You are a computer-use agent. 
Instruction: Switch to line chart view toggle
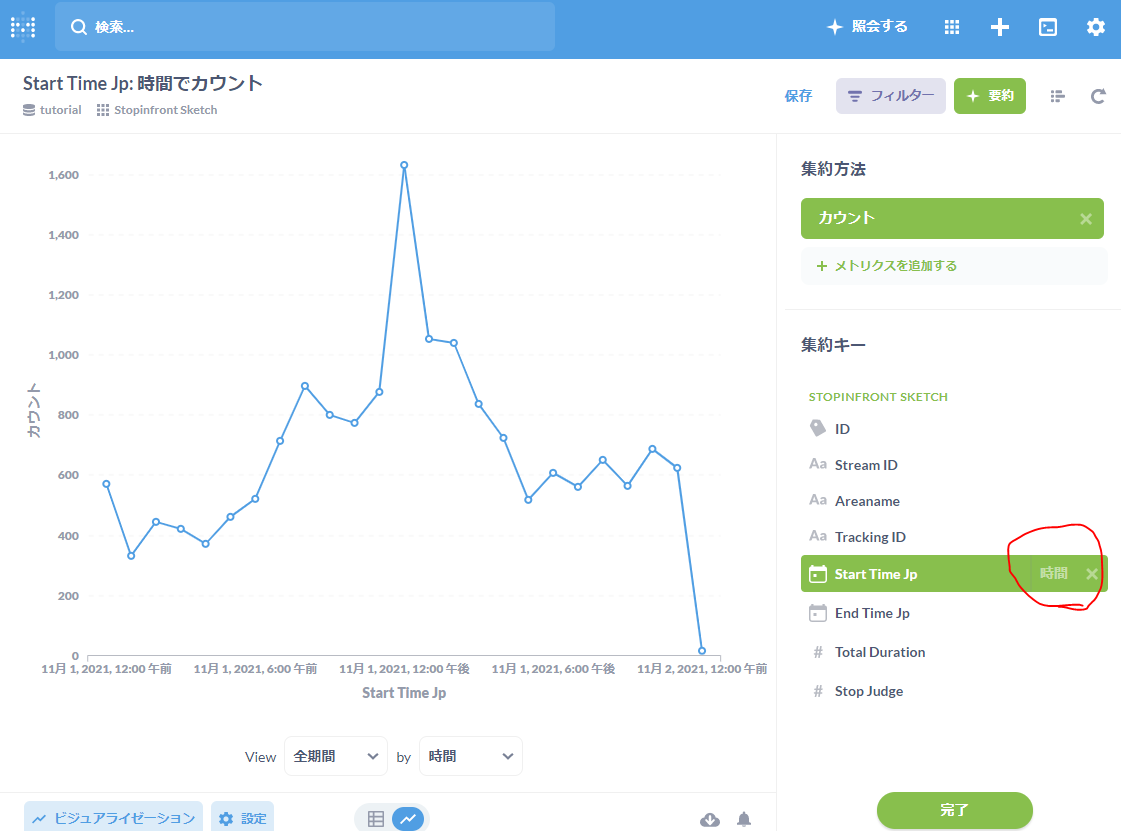[x=408, y=818]
